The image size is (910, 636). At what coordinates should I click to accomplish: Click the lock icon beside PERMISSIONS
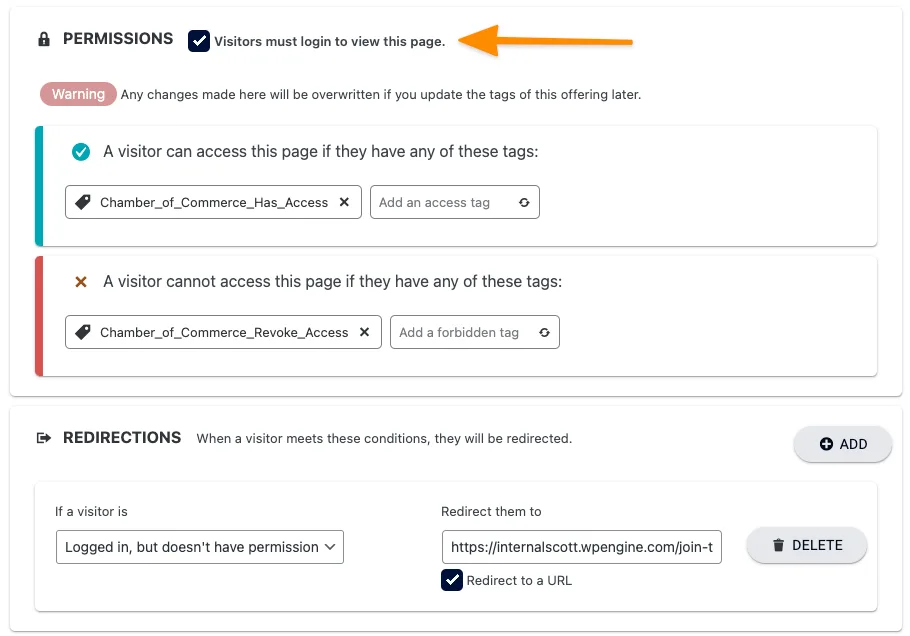[43, 38]
